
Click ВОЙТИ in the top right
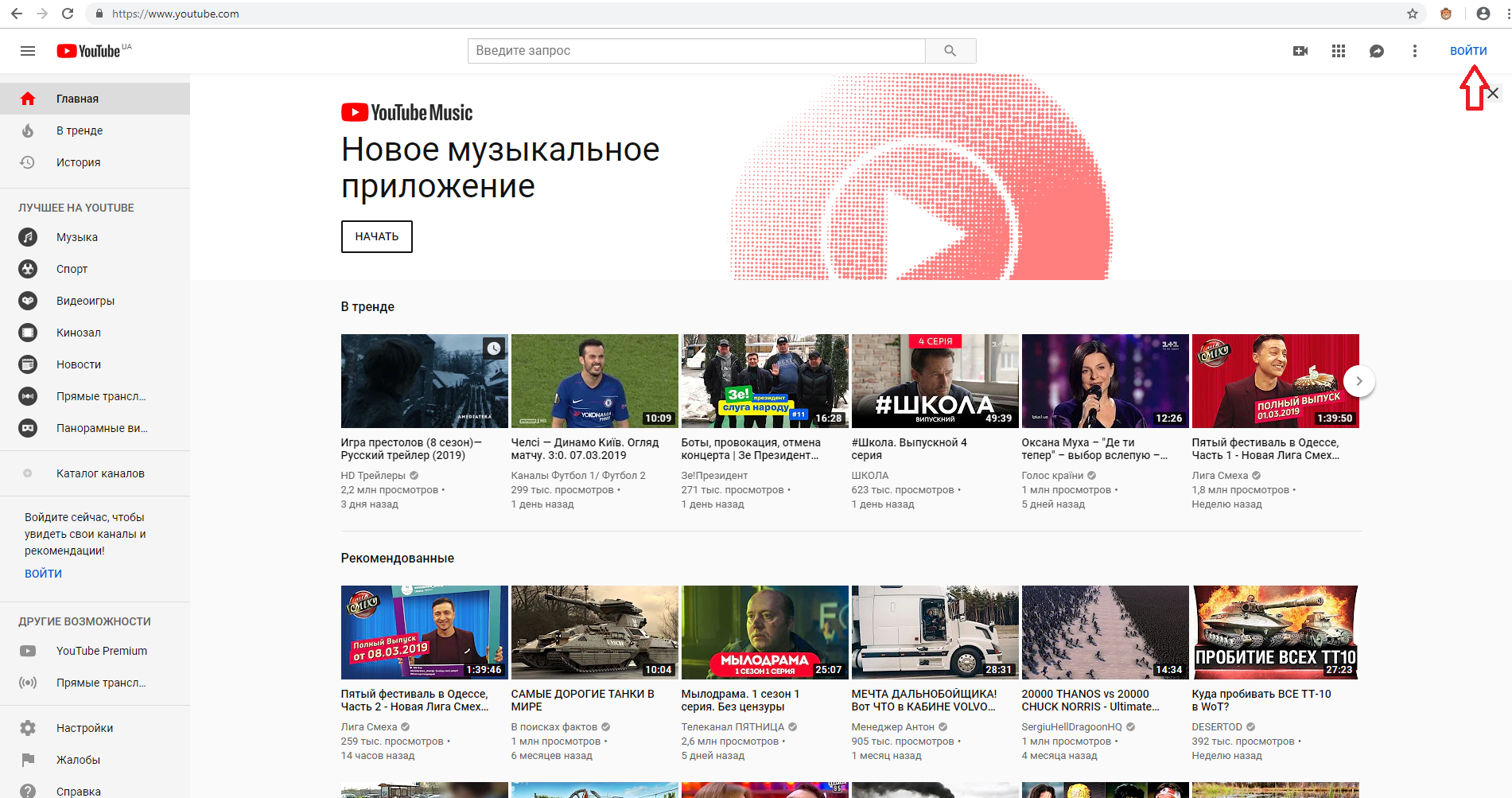point(1468,51)
